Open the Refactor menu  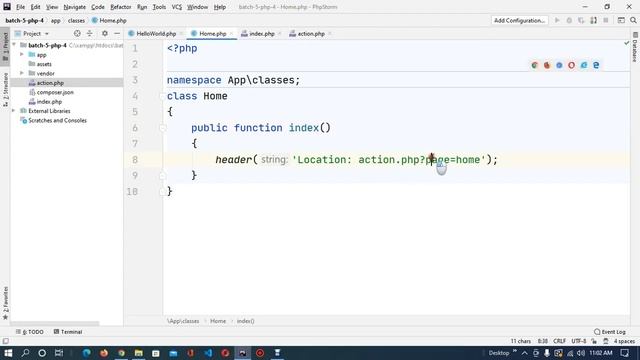point(121,7)
